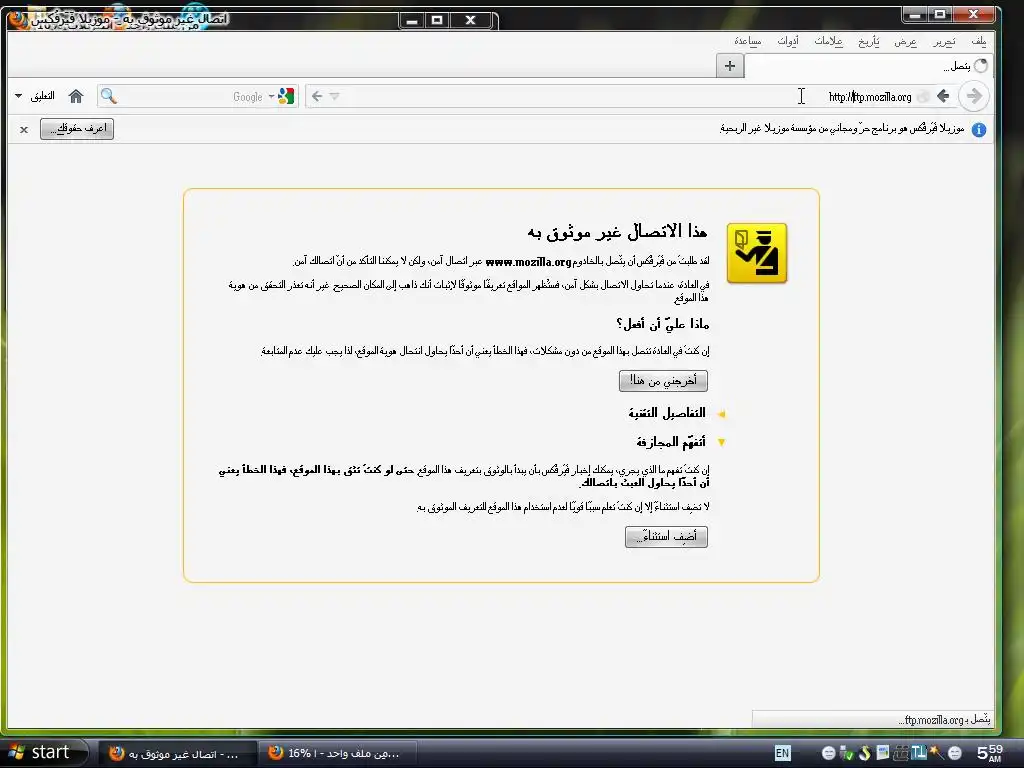Click the safely remove hardware tray icon
Viewport: 1024px width, 768px height.
point(846,753)
